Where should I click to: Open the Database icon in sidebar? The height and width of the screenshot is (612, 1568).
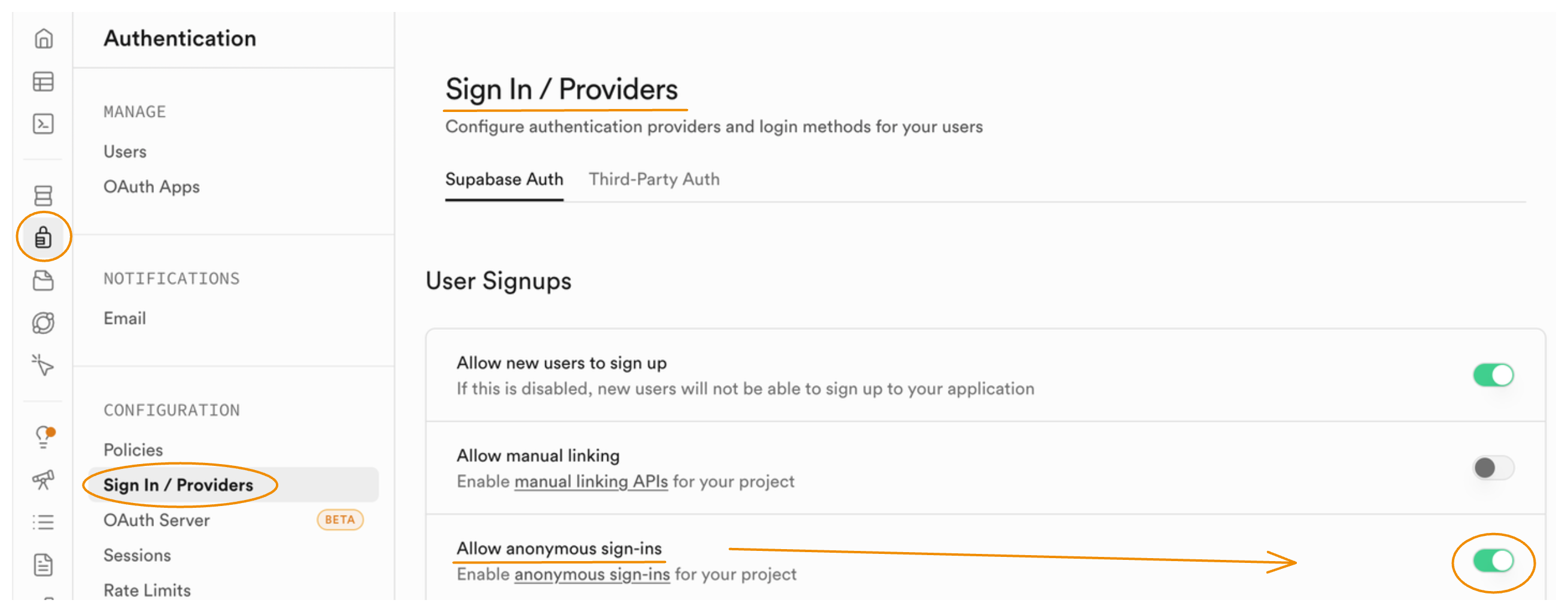point(43,195)
